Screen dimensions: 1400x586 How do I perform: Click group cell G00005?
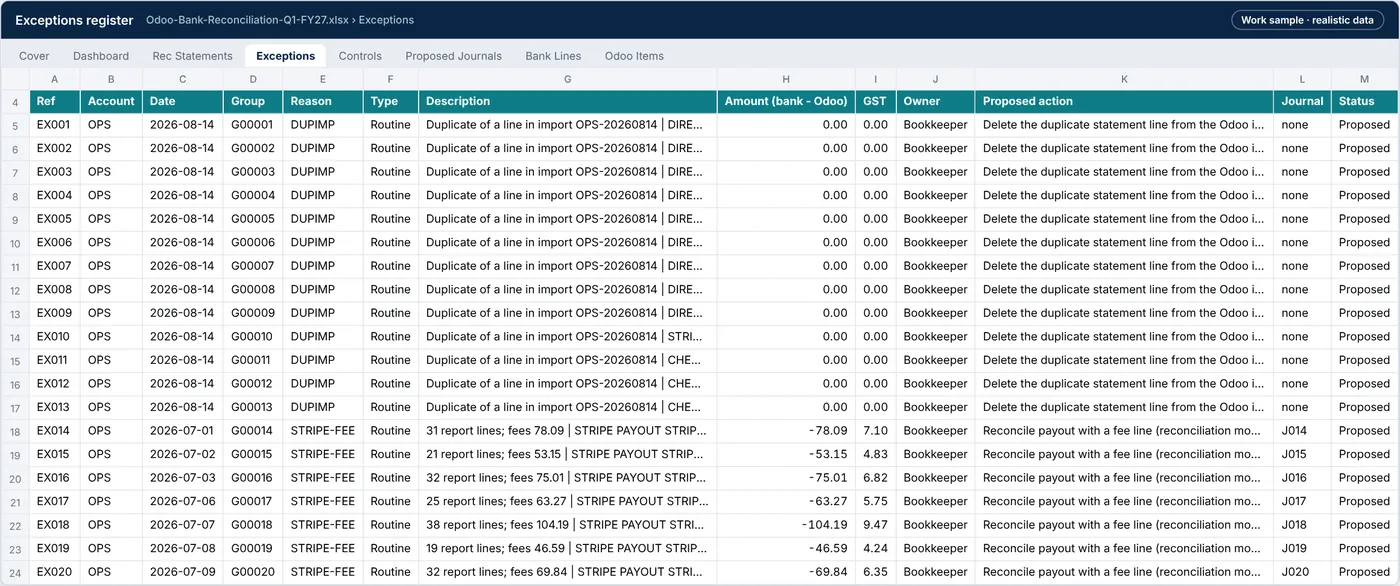(x=252, y=219)
